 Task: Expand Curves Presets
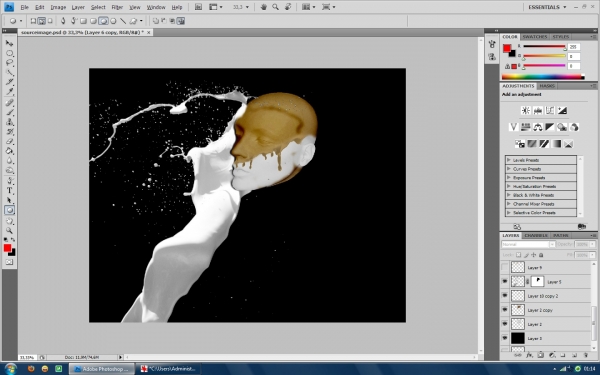pos(509,169)
